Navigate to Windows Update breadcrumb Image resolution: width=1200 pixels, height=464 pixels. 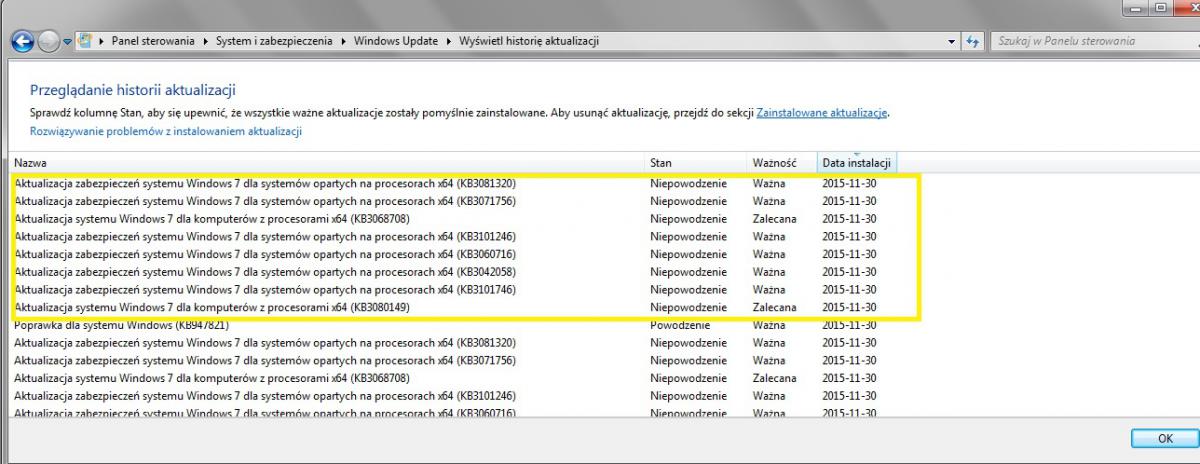point(398,41)
